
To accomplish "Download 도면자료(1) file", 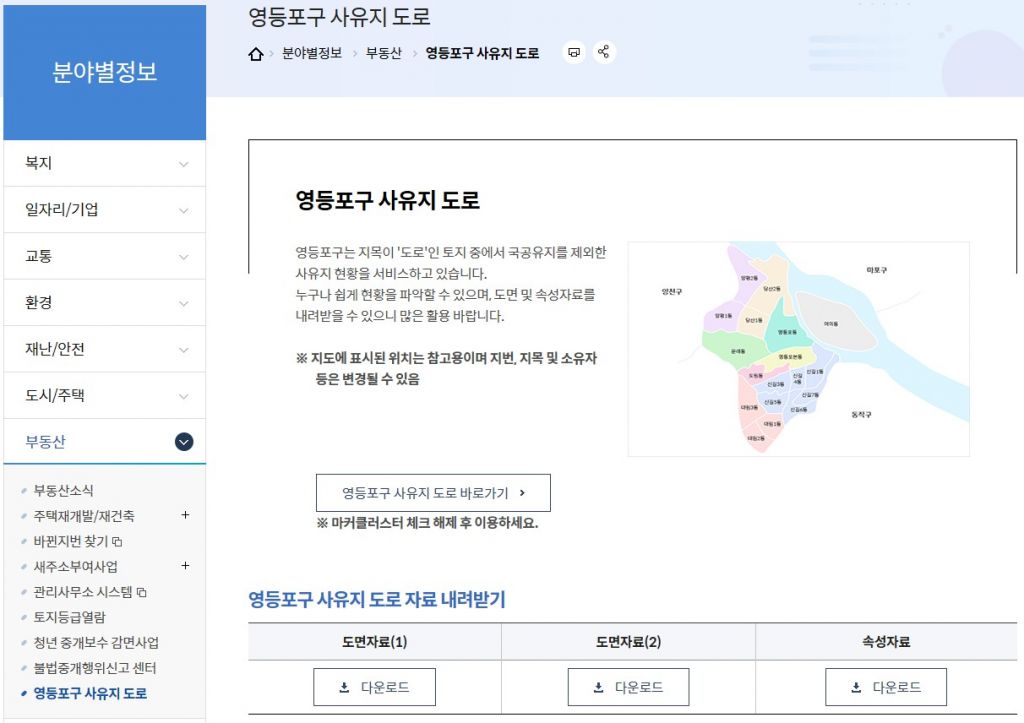I will pyautogui.click(x=374, y=687).
